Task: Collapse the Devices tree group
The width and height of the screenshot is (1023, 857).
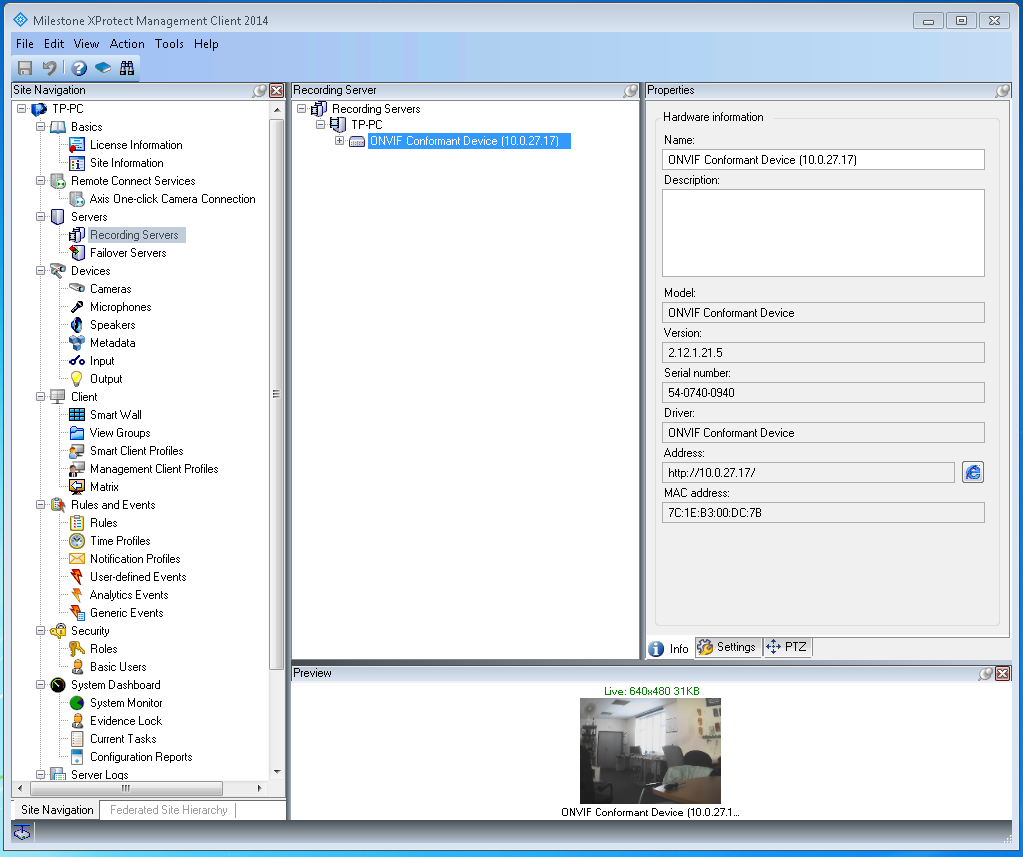Action: click(41, 271)
